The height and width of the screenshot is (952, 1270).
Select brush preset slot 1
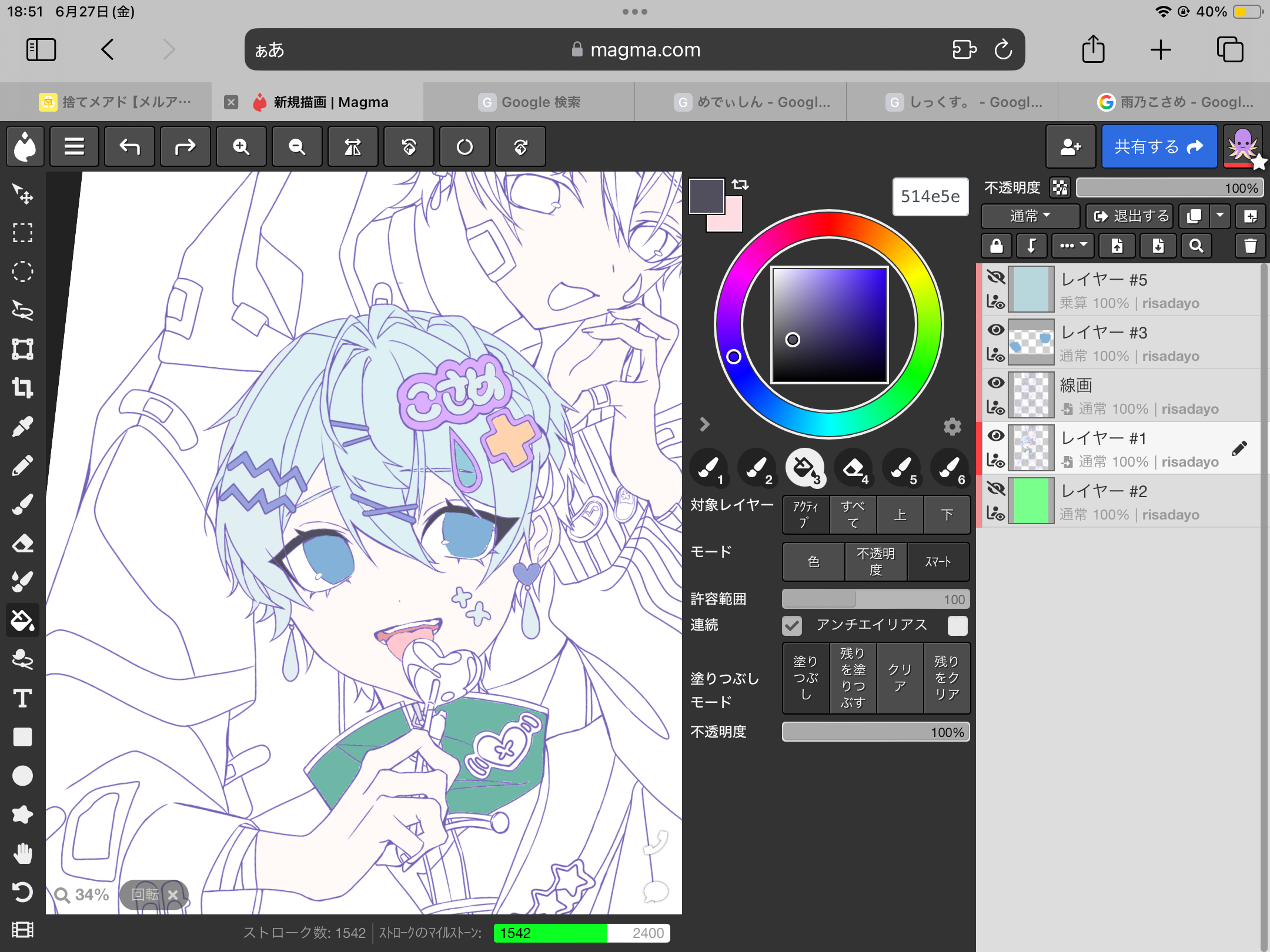pos(709,468)
